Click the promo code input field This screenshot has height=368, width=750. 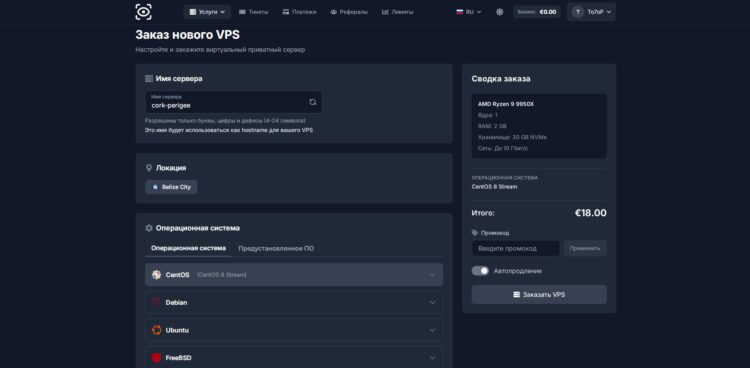[516, 248]
